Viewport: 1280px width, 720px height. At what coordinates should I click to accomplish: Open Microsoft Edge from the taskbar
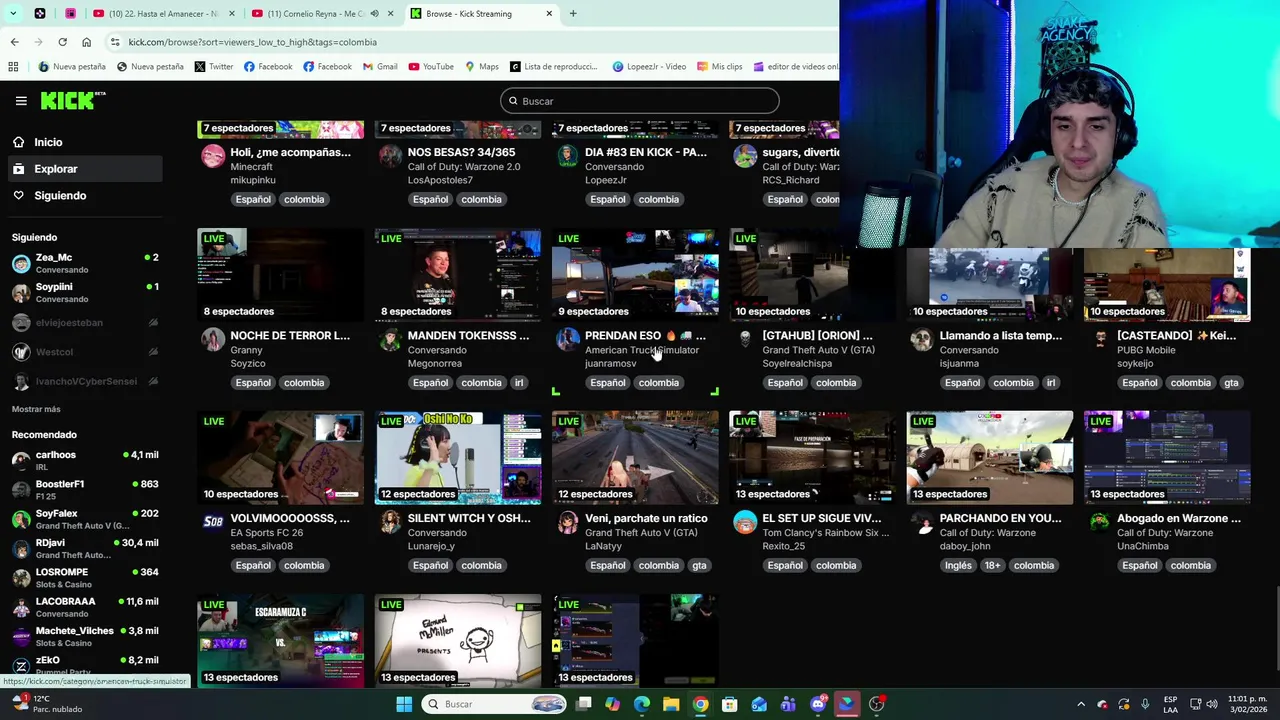coord(642,704)
